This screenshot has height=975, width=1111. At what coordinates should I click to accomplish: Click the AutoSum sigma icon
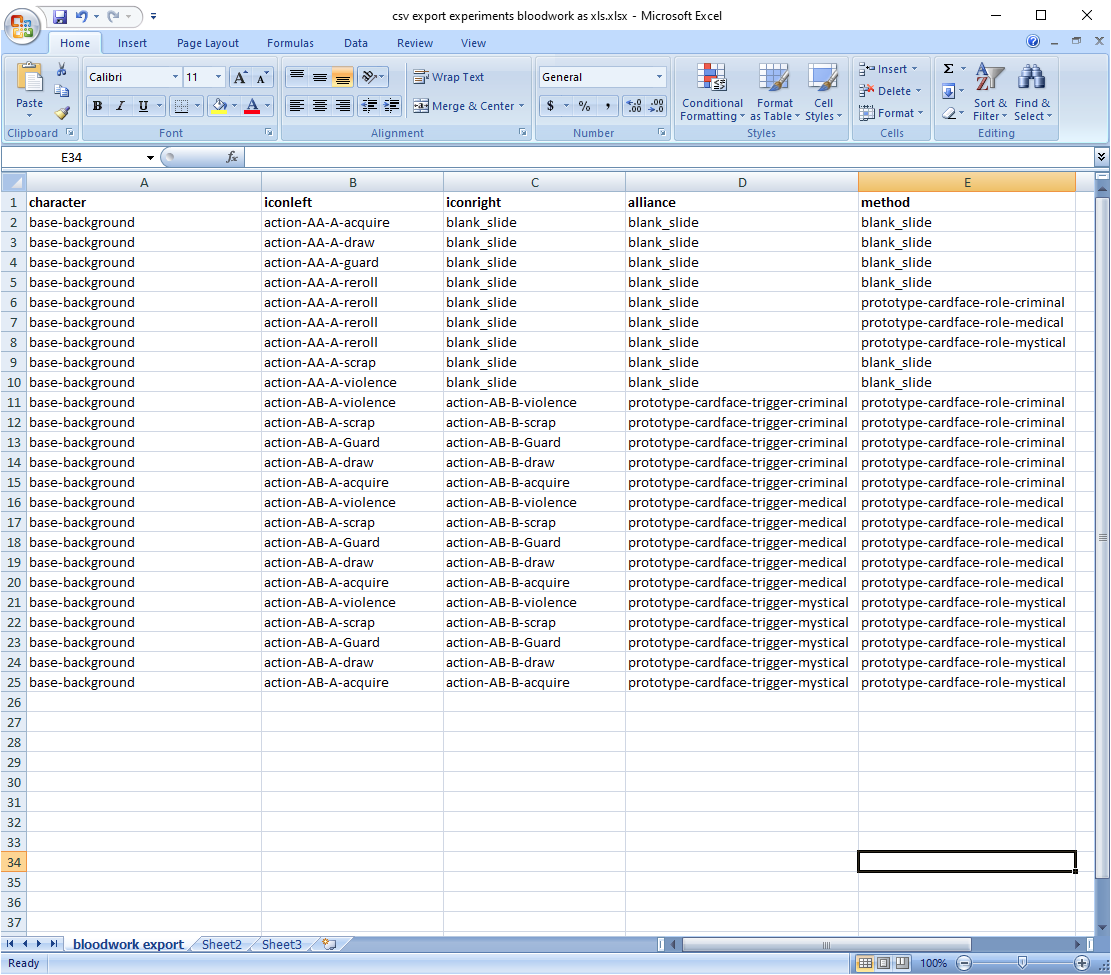pyautogui.click(x=949, y=69)
